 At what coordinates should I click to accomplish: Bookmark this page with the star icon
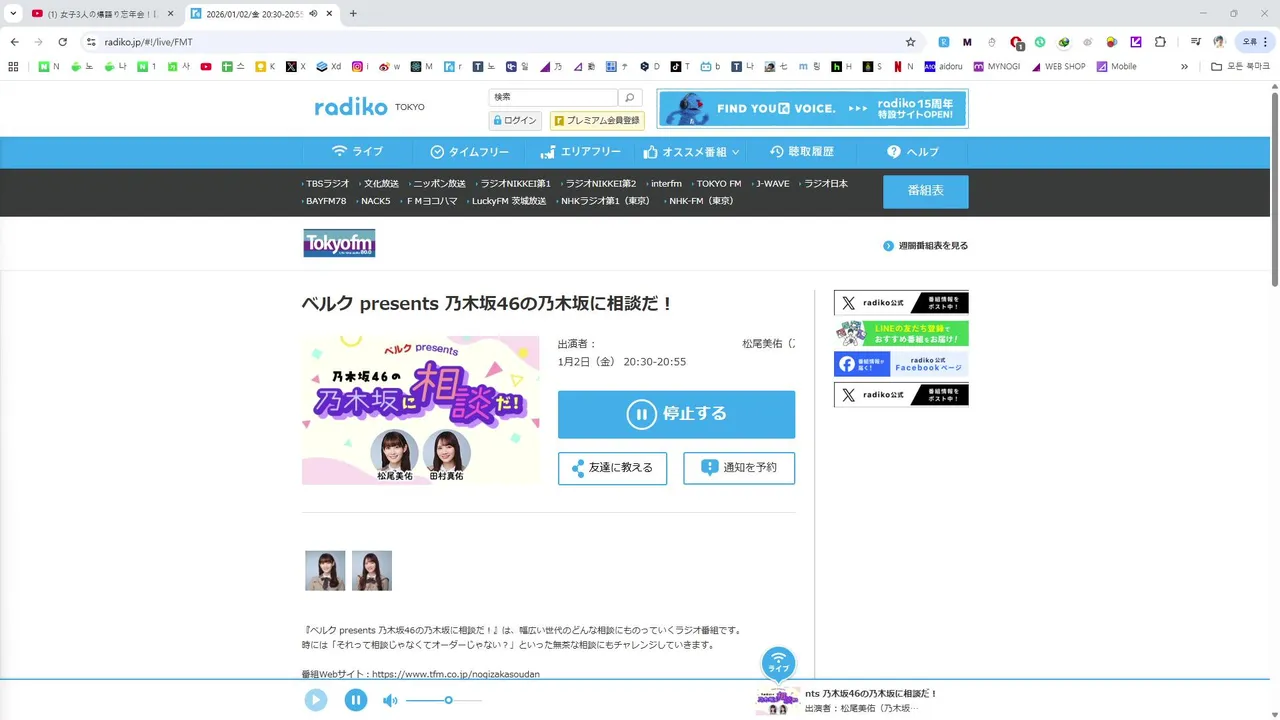tap(910, 42)
